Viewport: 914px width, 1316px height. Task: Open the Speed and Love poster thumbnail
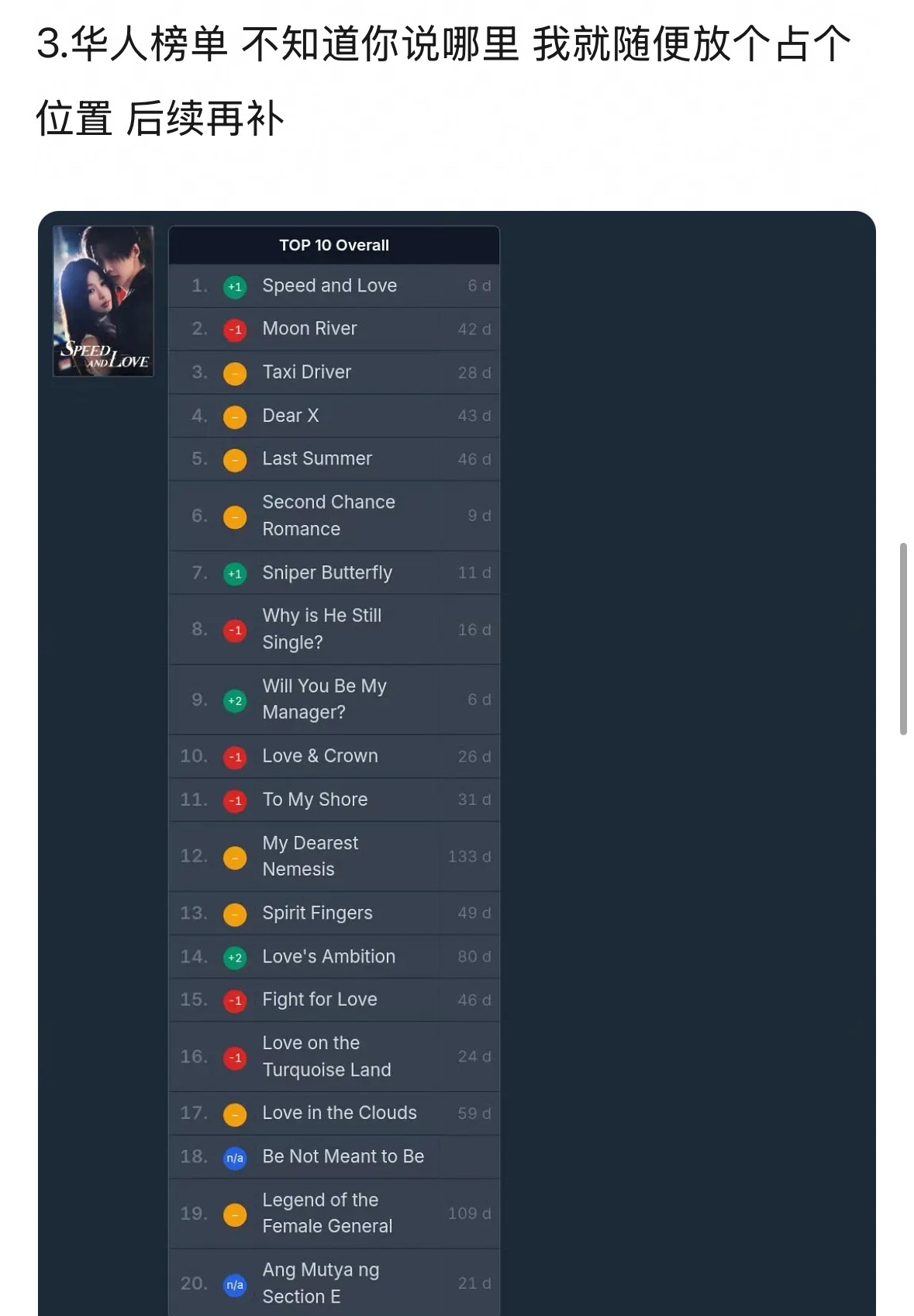coord(103,301)
